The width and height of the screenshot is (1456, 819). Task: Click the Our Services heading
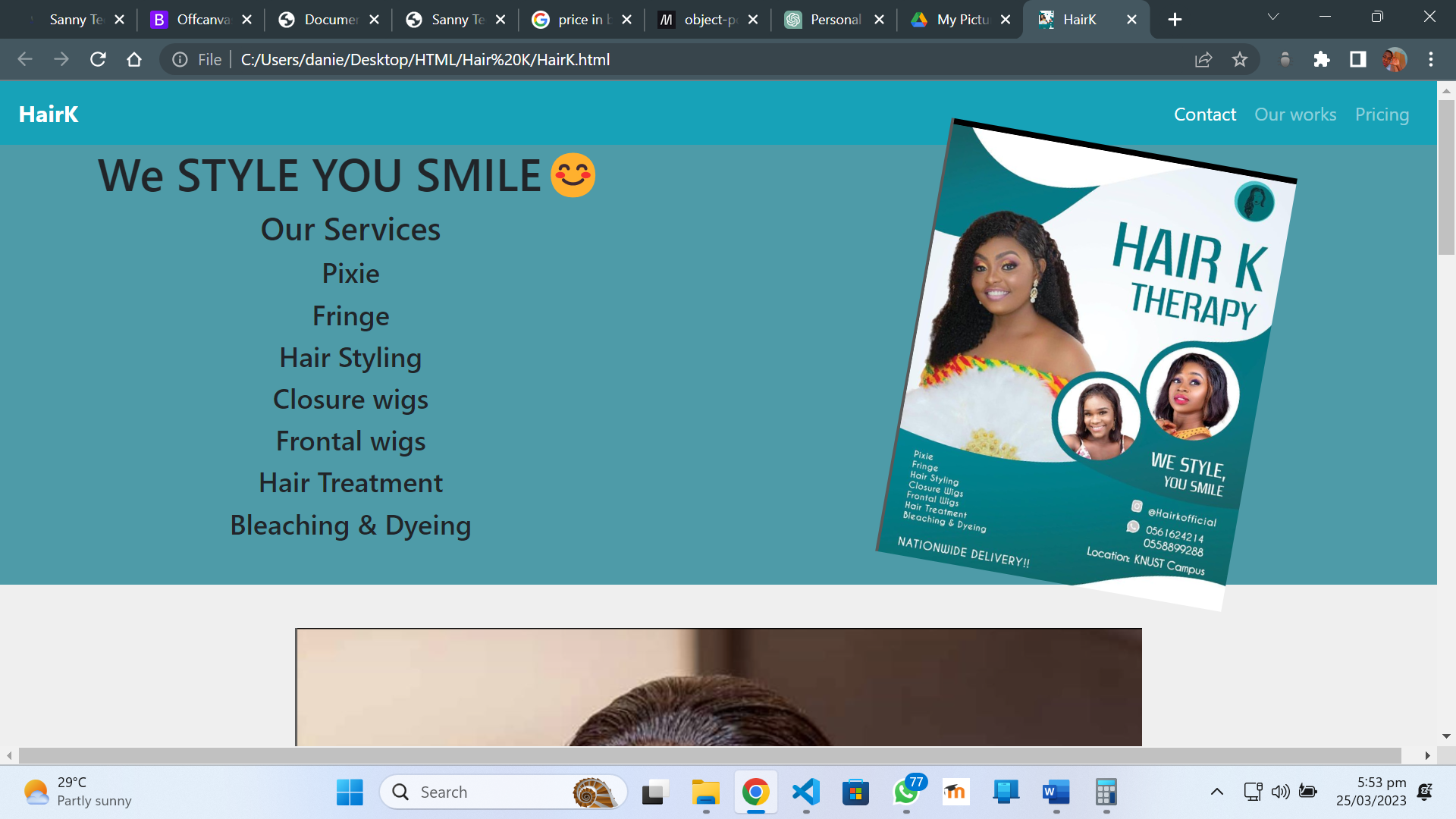point(350,230)
